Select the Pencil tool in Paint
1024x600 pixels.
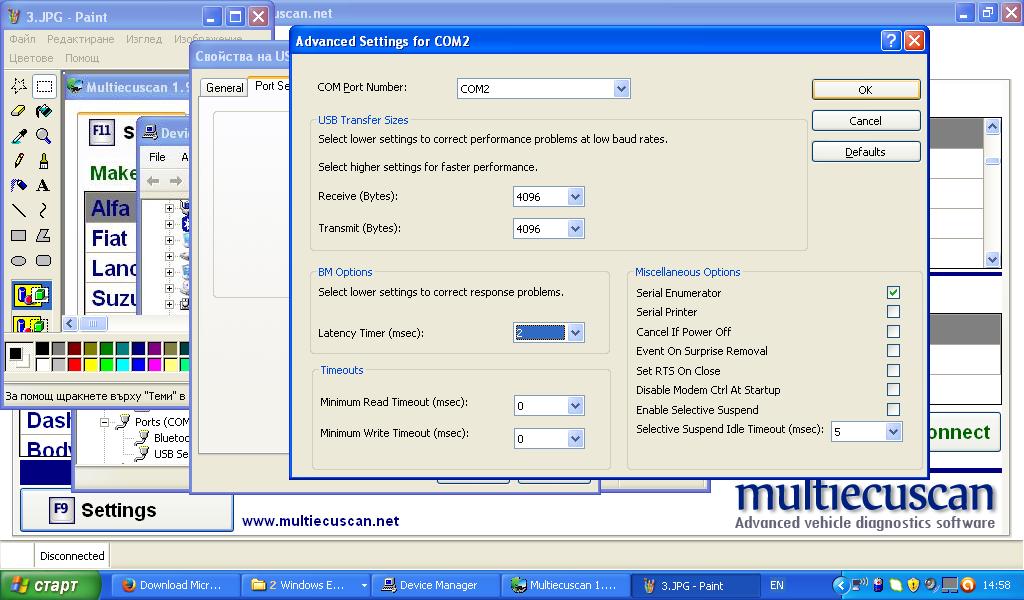point(19,161)
